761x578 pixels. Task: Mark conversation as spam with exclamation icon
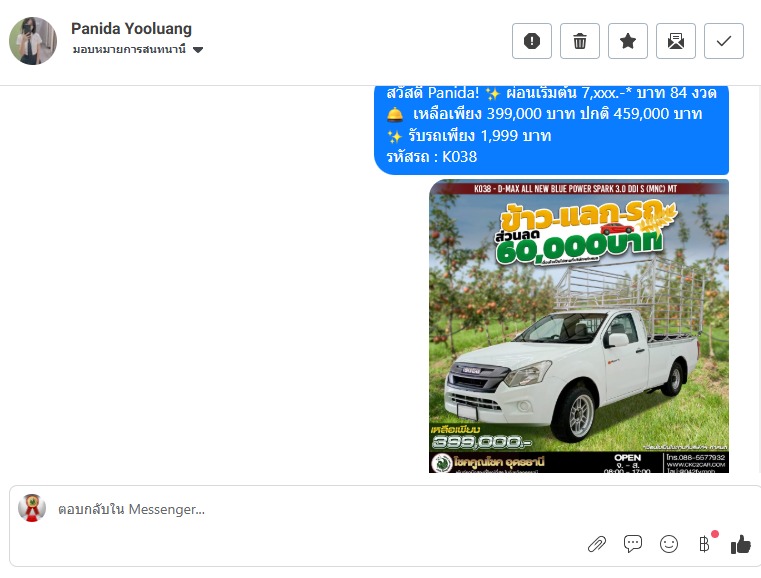point(531,41)
